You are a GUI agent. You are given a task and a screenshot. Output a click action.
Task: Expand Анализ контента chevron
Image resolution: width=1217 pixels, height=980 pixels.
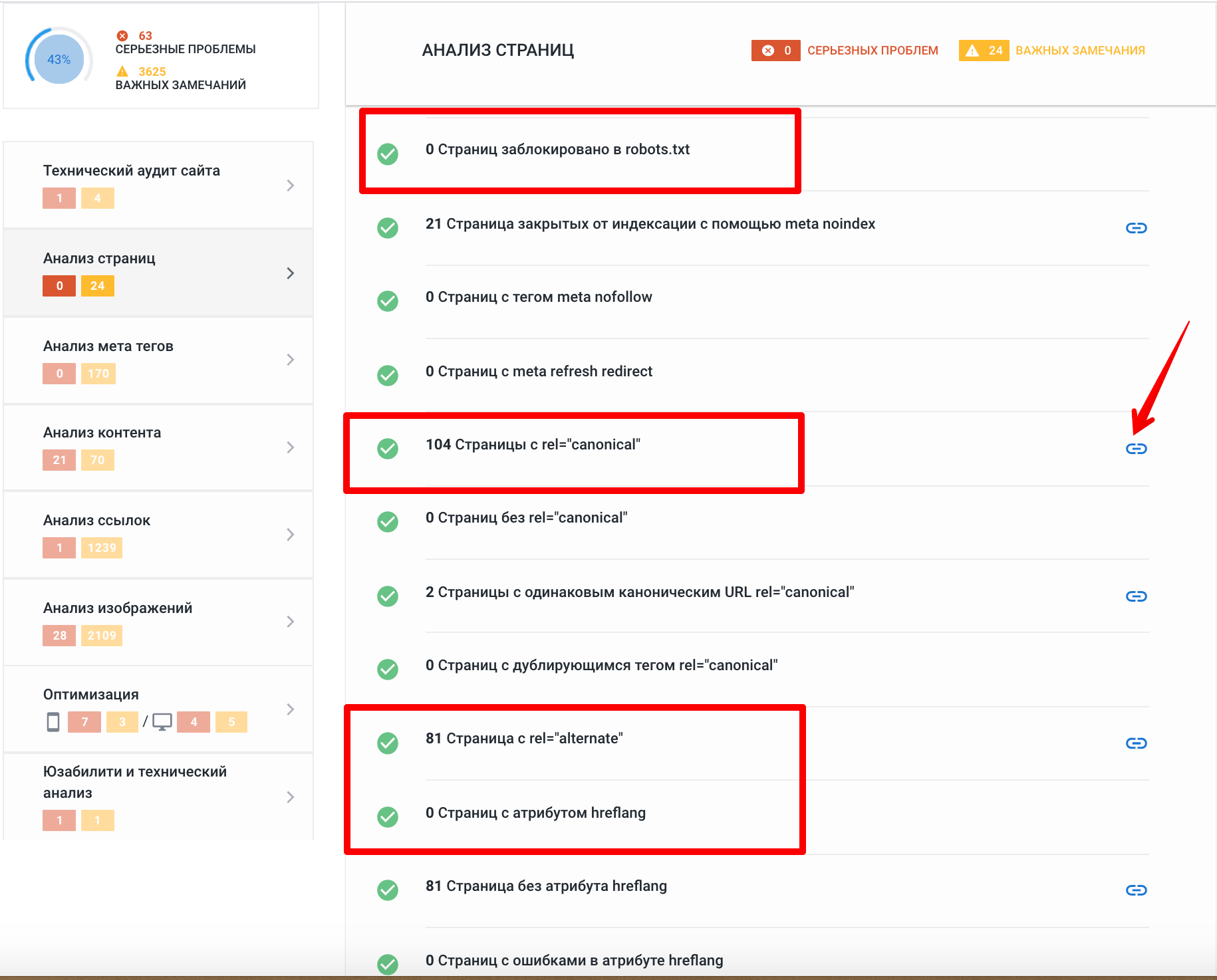coord(290,447)
